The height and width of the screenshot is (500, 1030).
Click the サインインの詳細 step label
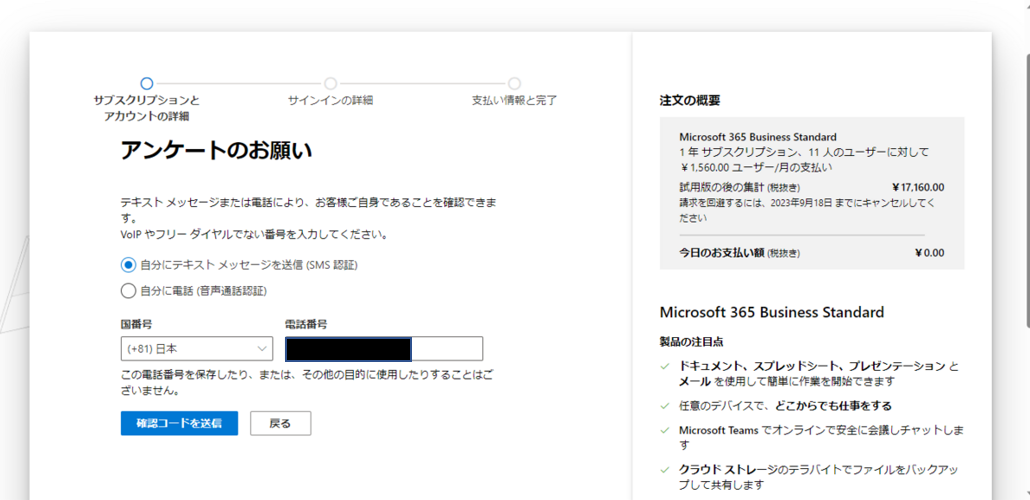click(x=330, y=101)
